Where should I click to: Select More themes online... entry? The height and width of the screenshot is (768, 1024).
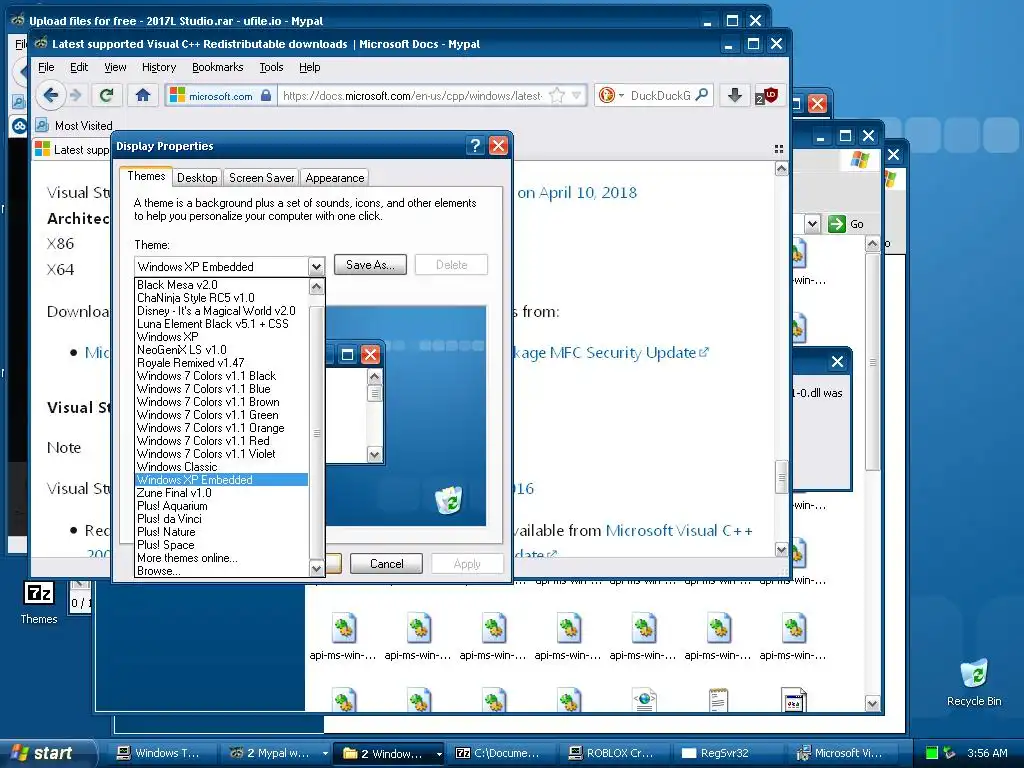(x=221, y=558)
